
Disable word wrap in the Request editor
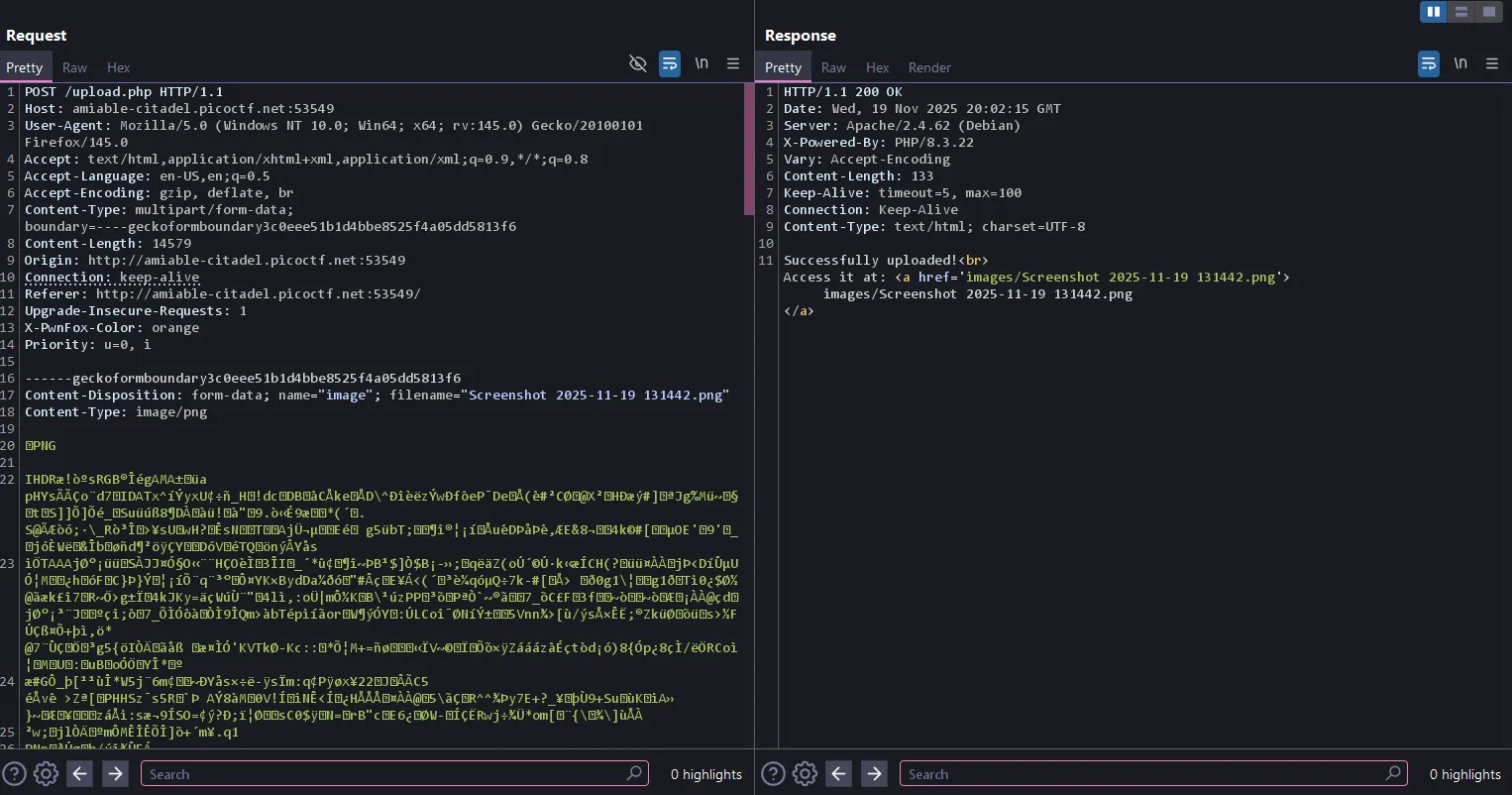(x=669, y=63)
